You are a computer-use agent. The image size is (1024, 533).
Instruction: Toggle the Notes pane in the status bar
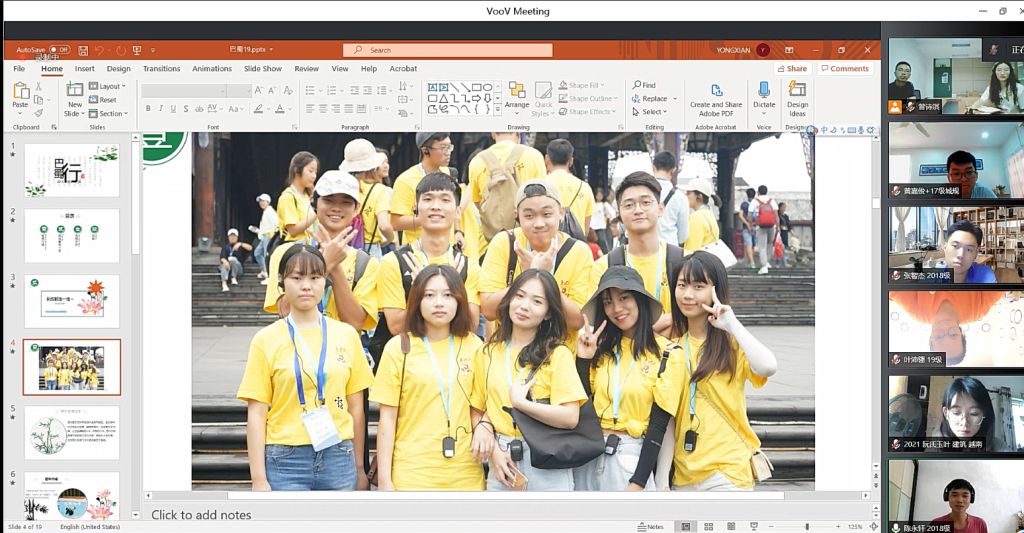(650, 526)
